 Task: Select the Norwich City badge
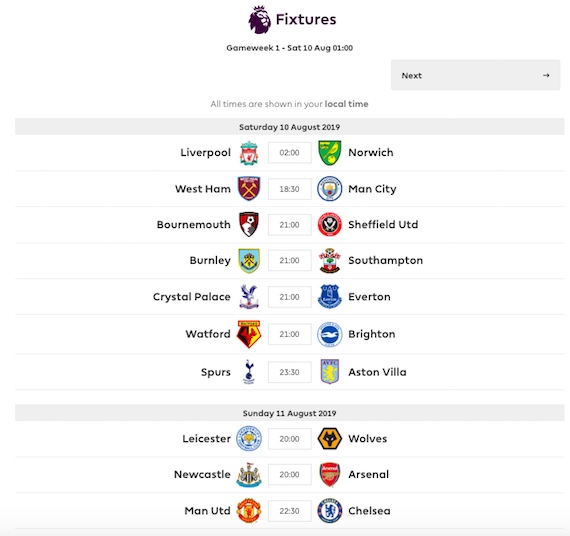click(x=330, y=153)
